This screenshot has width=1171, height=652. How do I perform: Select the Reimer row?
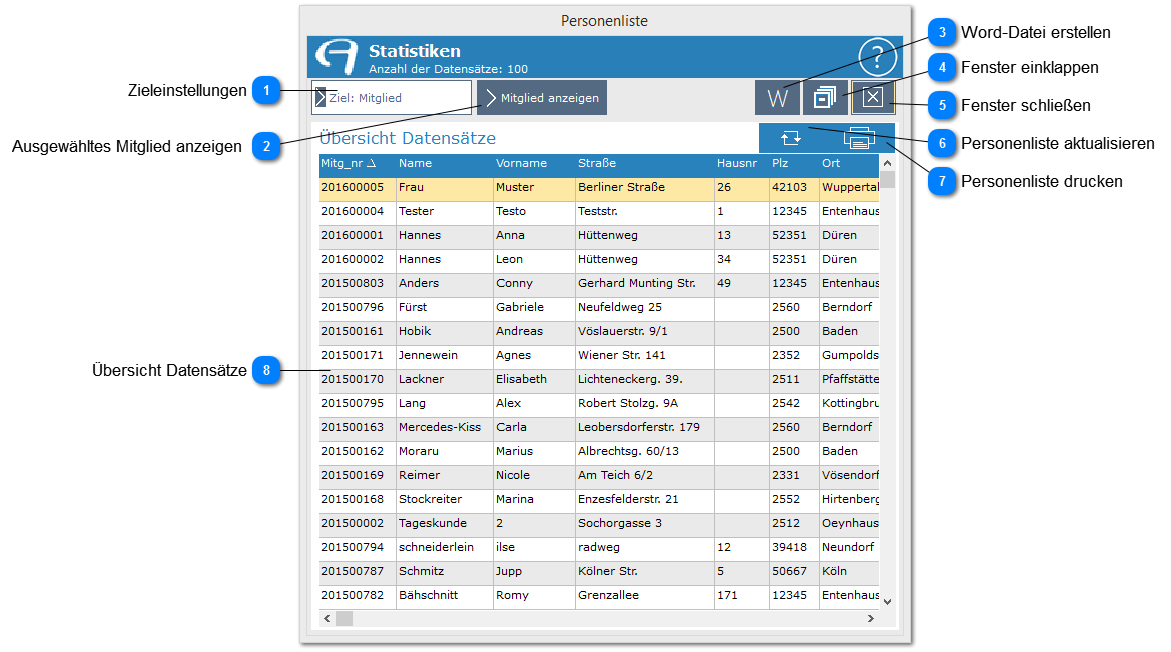click(x=599, y=476)
